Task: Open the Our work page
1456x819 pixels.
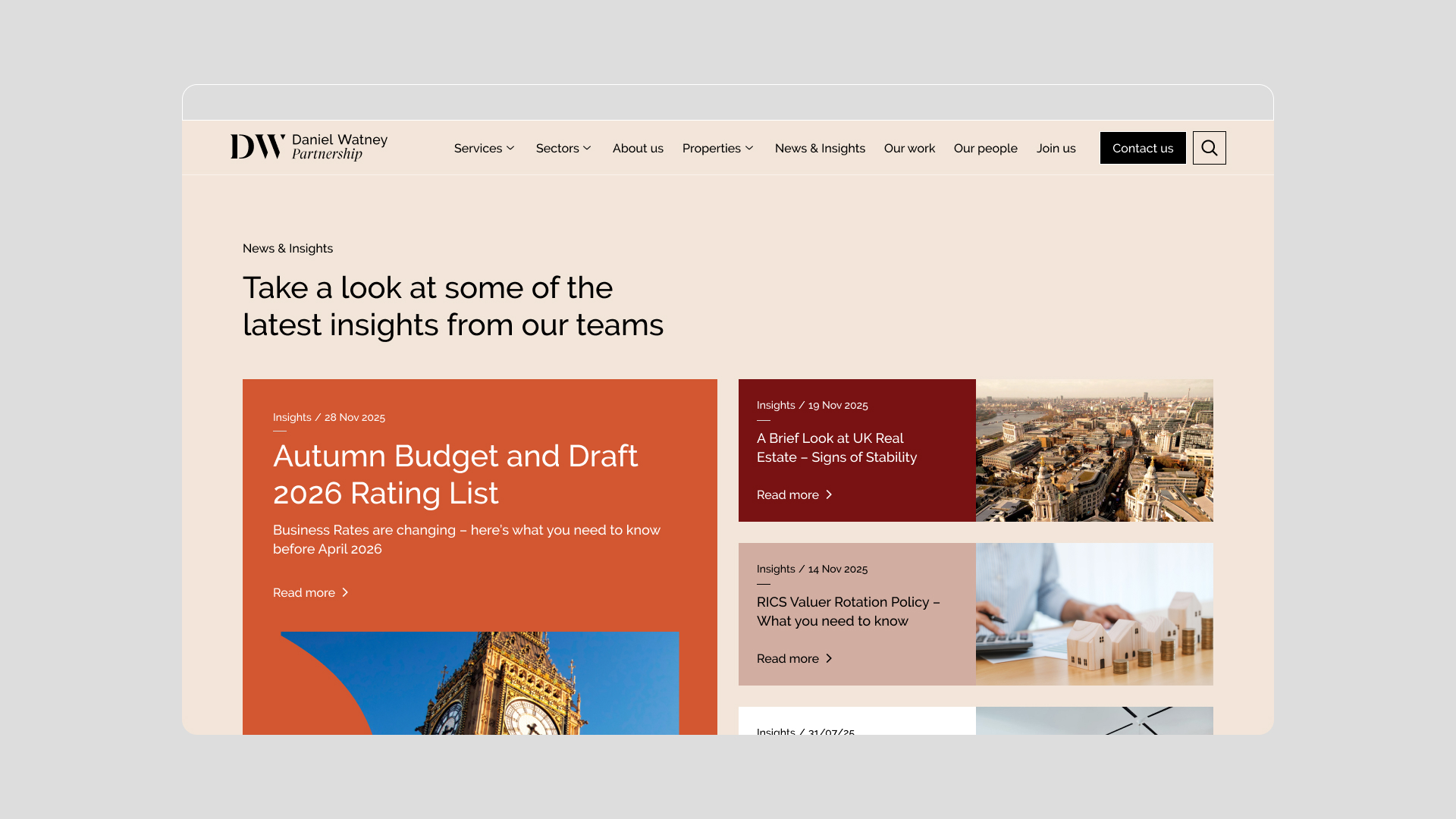Action: point(909,148)
